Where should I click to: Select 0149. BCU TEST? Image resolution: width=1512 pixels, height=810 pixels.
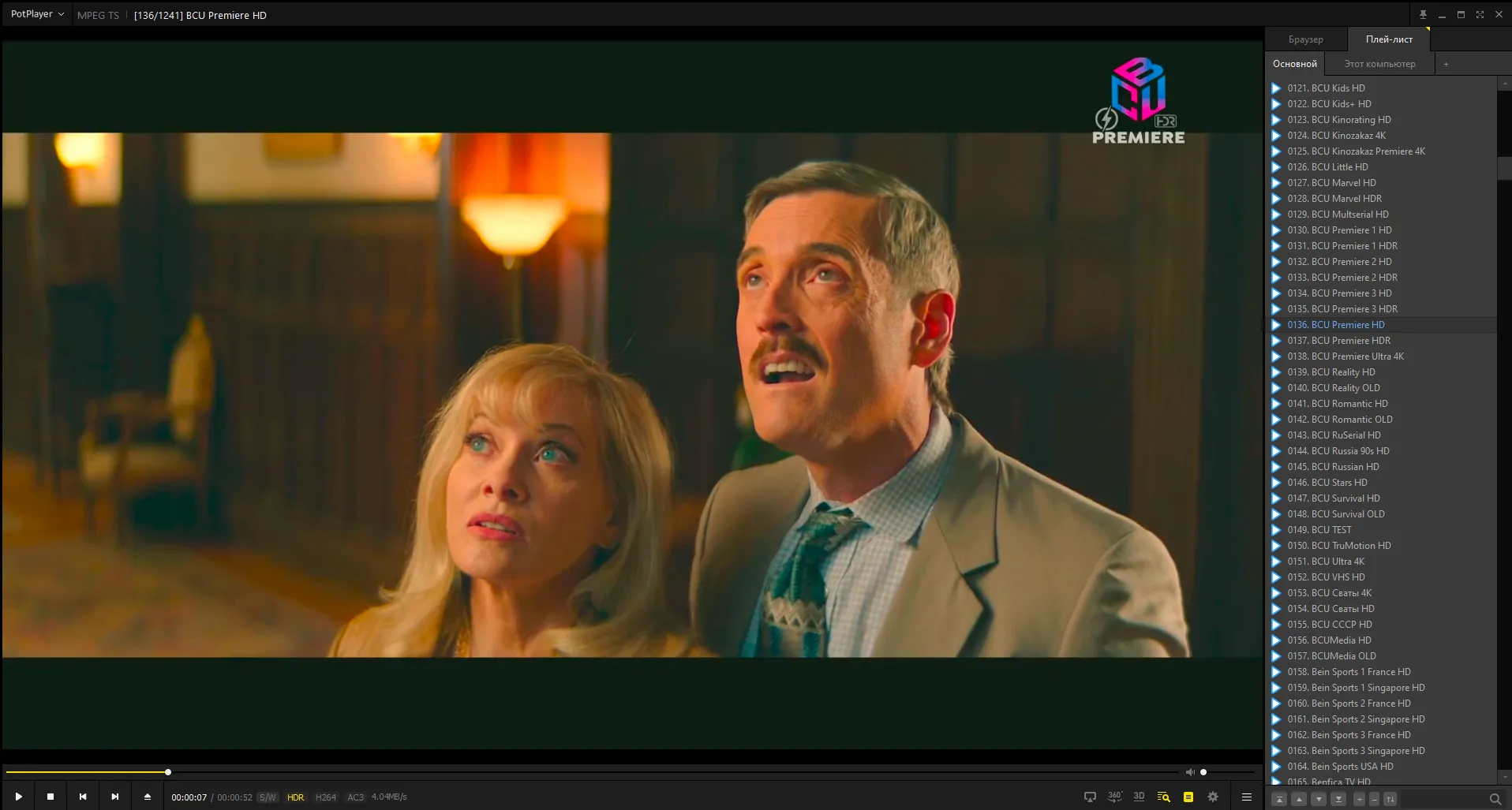(x=1381, y=530)
